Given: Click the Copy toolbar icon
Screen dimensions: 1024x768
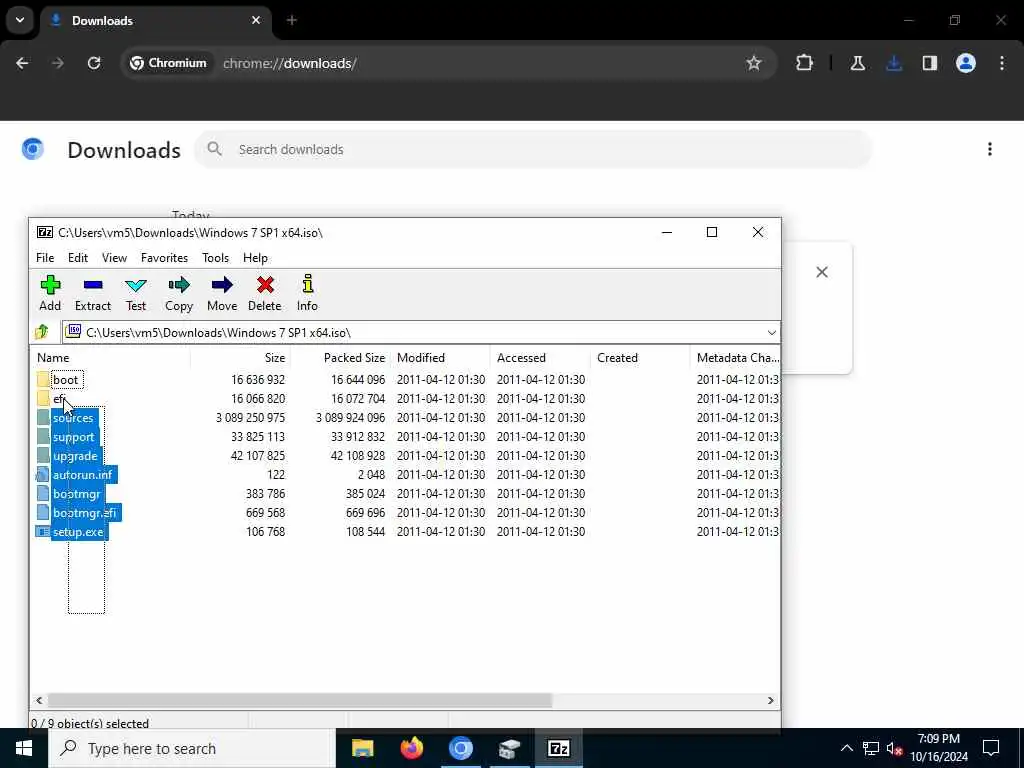Looking at the screenshot, I should pyautogui.click(x=179, y=293).
